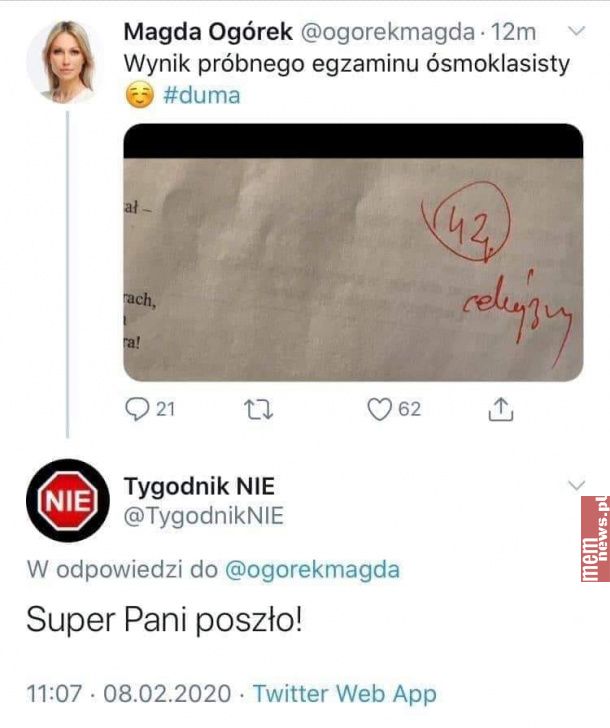Open the @ogorekmagda mention in the reply

pyautogui.click(x=312, y=569)
